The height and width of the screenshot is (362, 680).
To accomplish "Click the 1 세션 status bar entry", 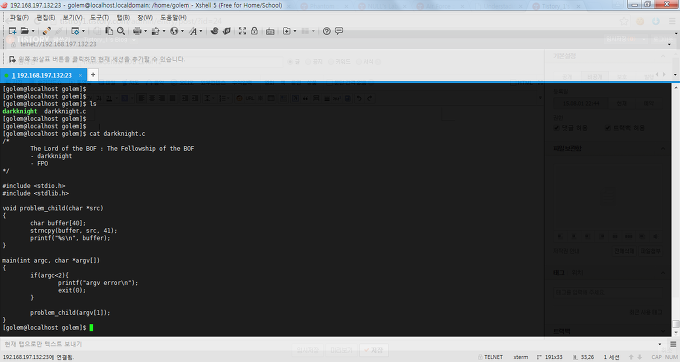I will point(611,357).
